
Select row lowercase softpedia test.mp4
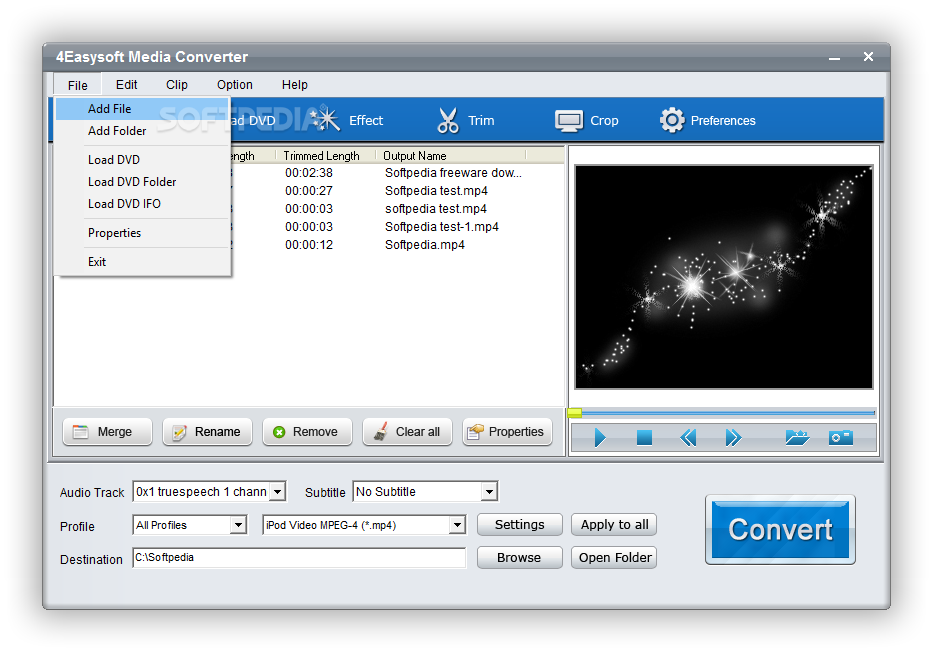coord(436,209)
